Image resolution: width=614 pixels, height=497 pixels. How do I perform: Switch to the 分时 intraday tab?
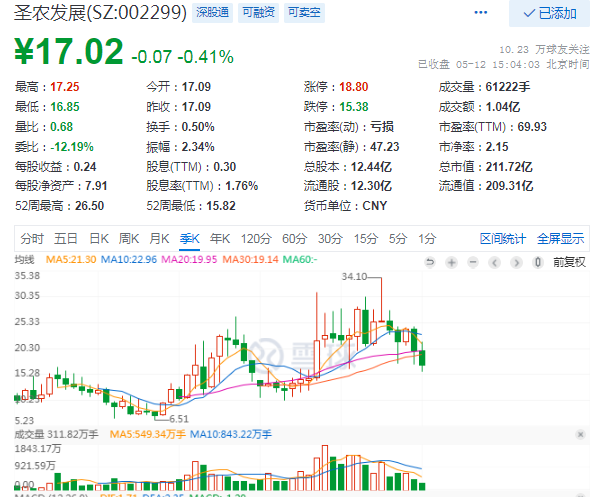point(32,238)
